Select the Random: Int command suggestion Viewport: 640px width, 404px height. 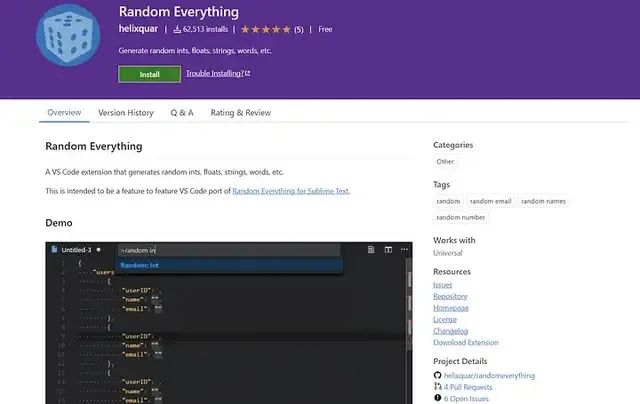coord(229,265)
